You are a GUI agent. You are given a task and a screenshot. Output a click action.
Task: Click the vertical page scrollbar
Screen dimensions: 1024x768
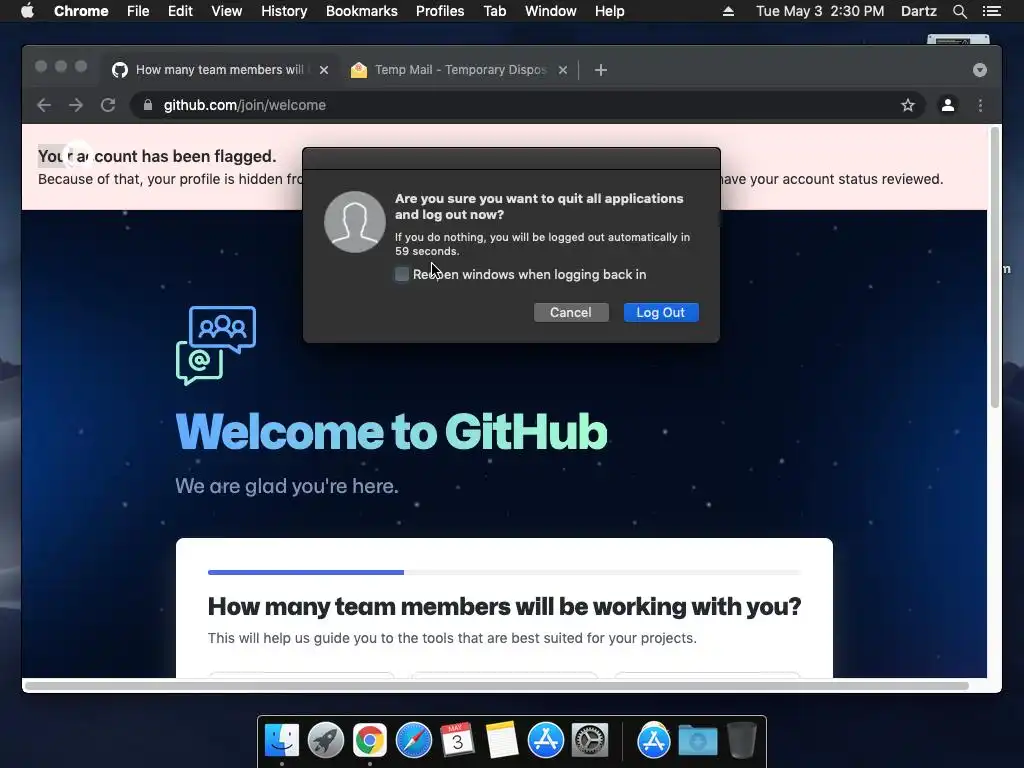tap(995, 268)
